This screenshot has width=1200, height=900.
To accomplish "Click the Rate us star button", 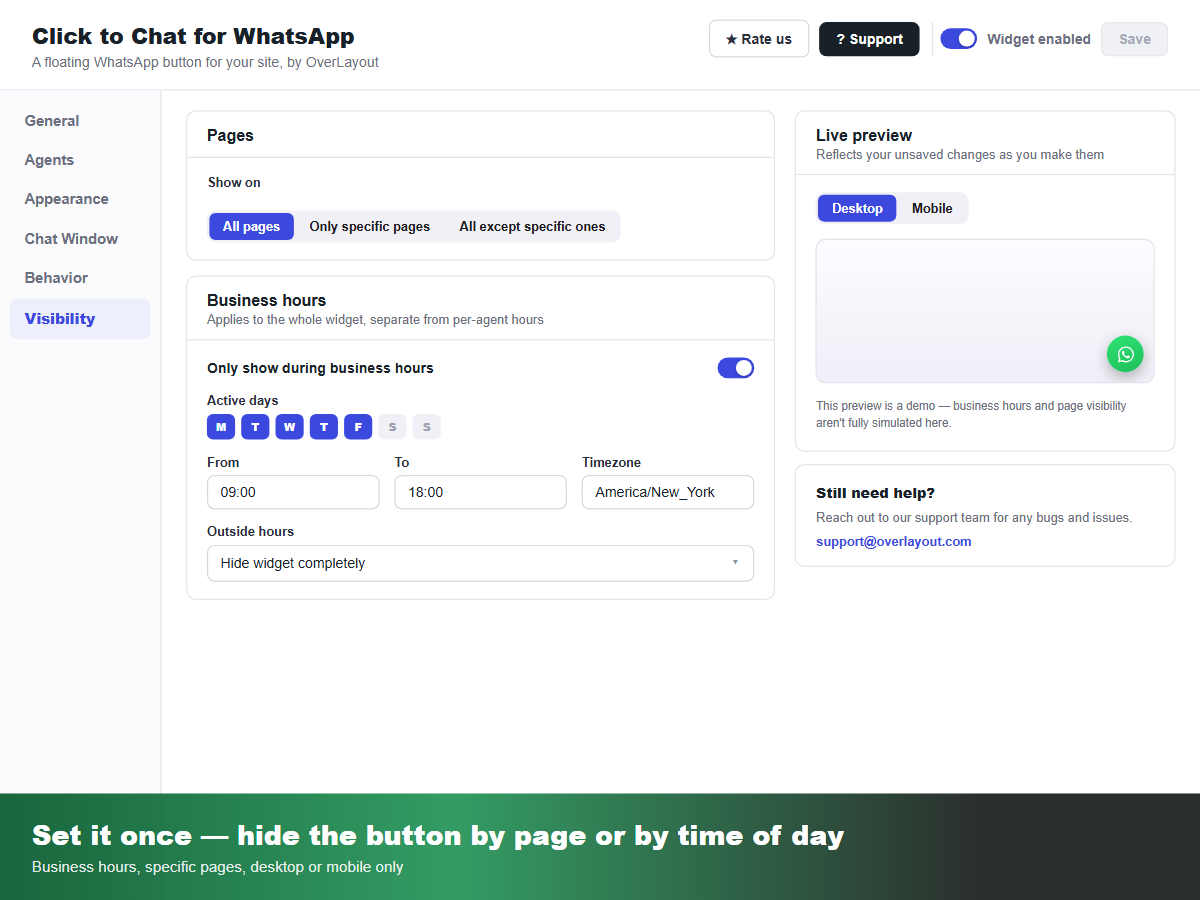I will (759, 39).
